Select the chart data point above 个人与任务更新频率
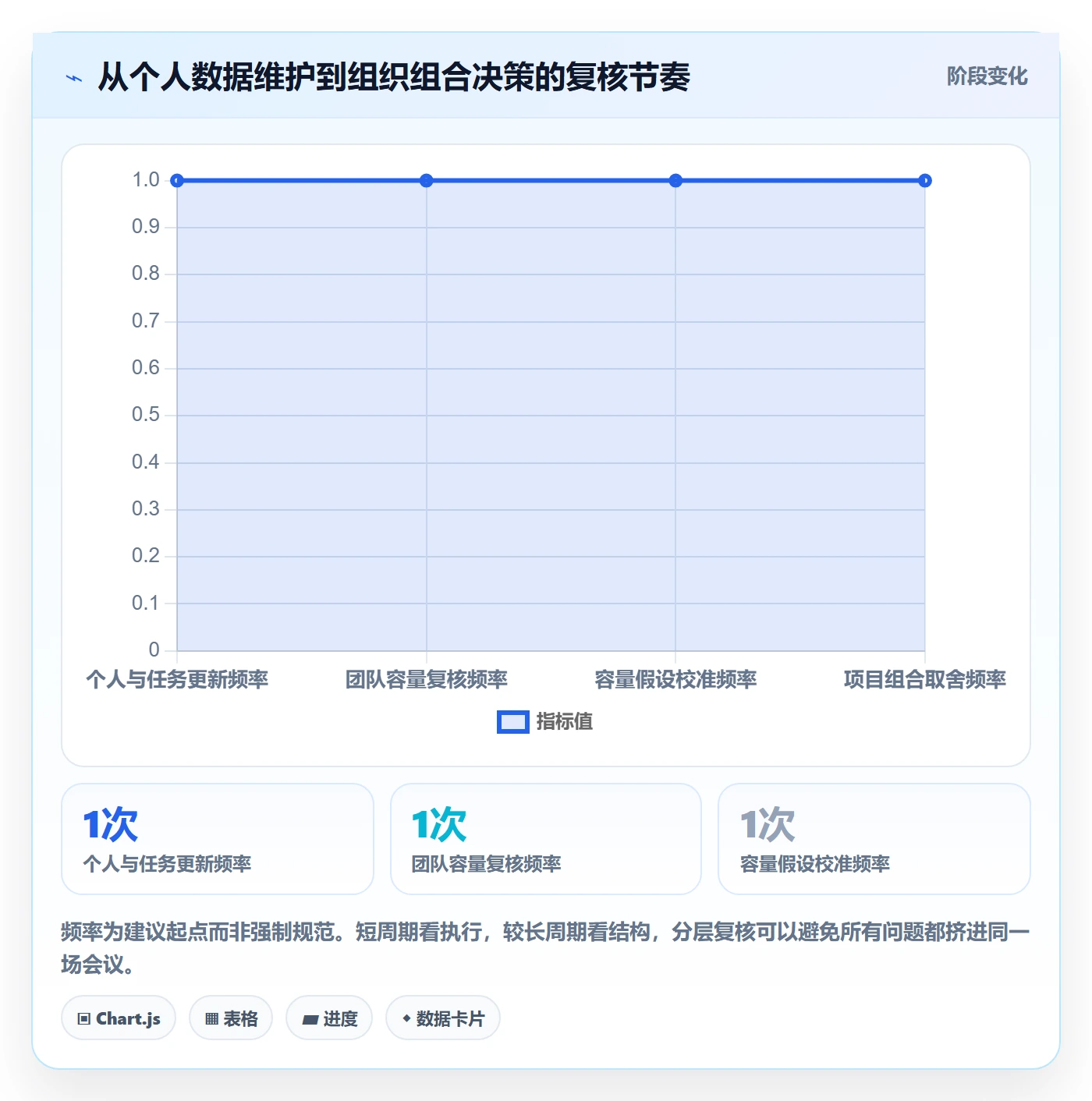 pos(177,181)
